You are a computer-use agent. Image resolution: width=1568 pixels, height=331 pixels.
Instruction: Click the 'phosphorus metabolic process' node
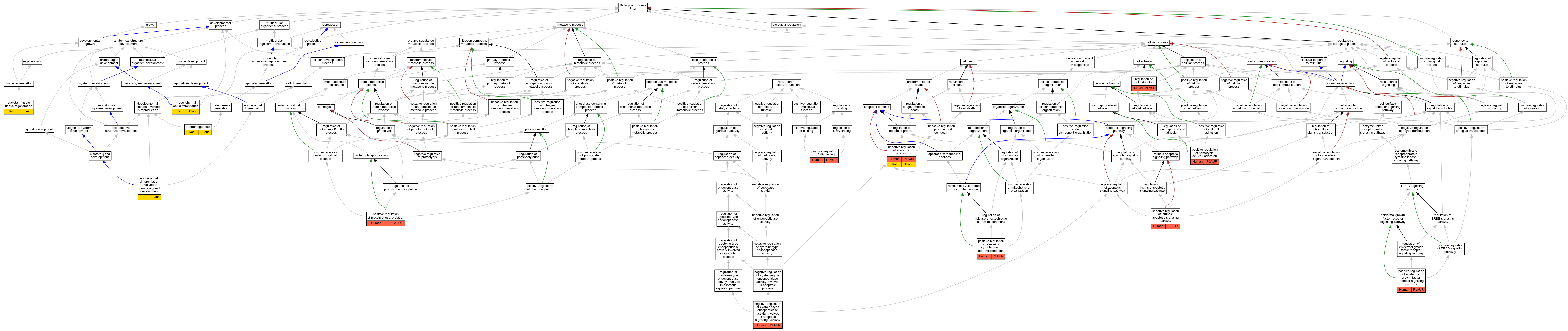coord(662,83)
